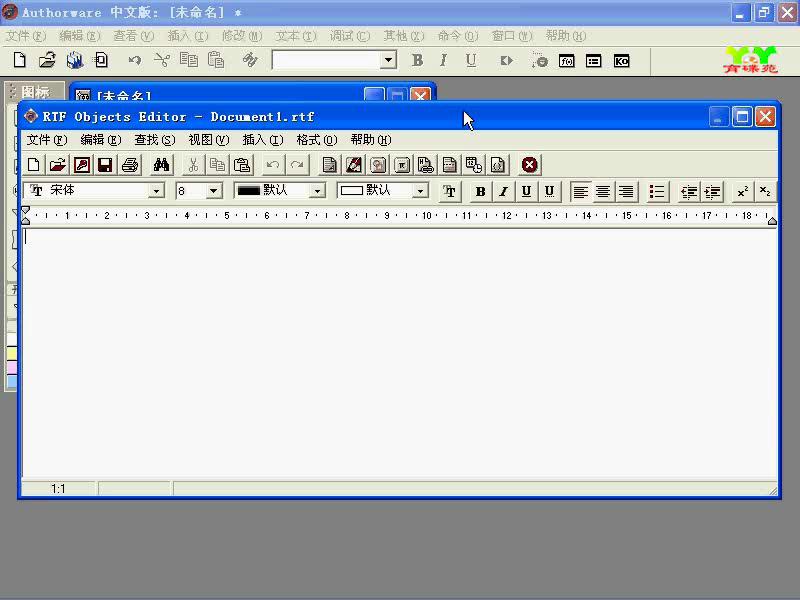Click the insert date and time icon
The height and width of the screenshot is (600, 800).
(473, 165)
